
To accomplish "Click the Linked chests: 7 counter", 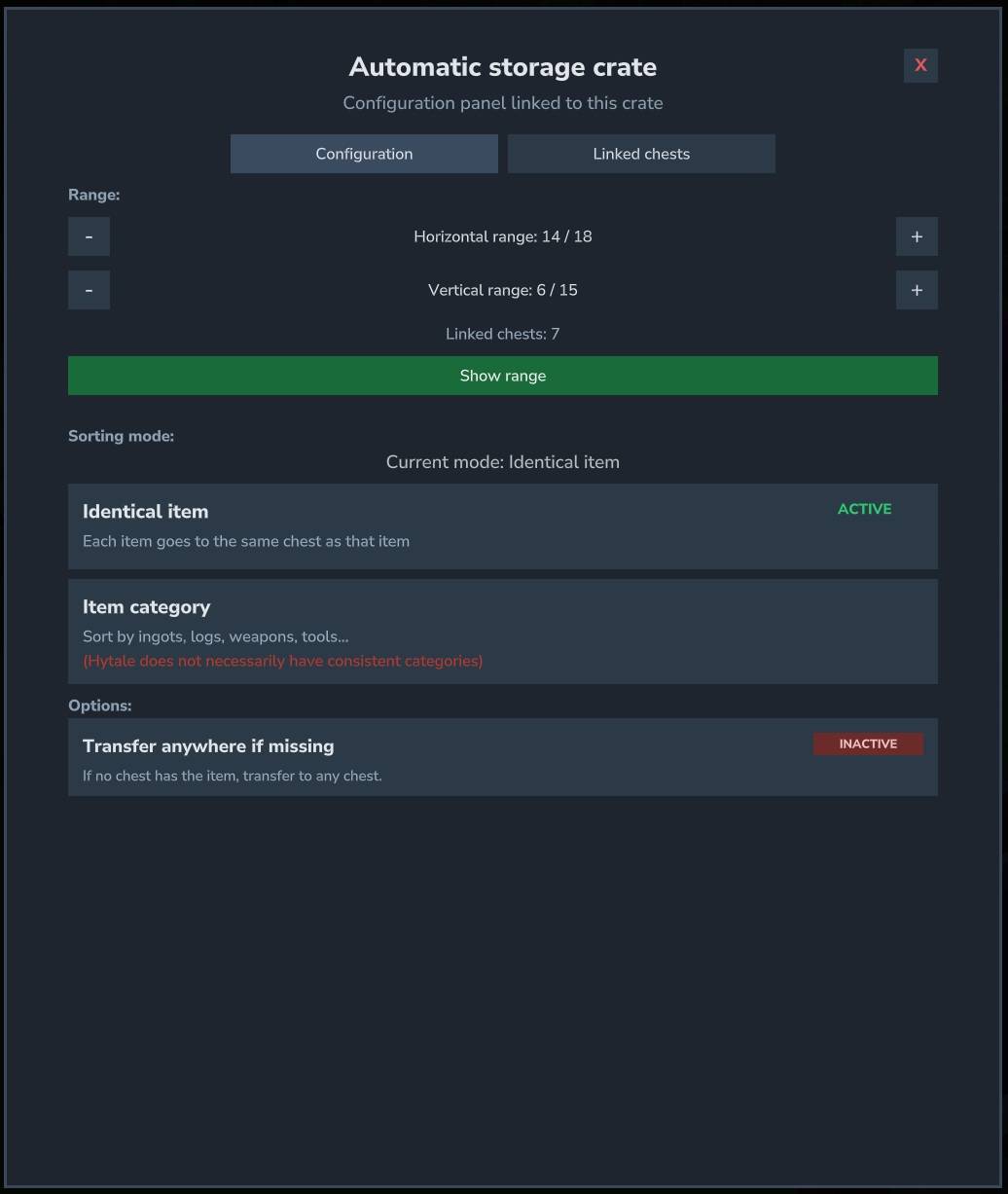I will [x=502, y=334].
